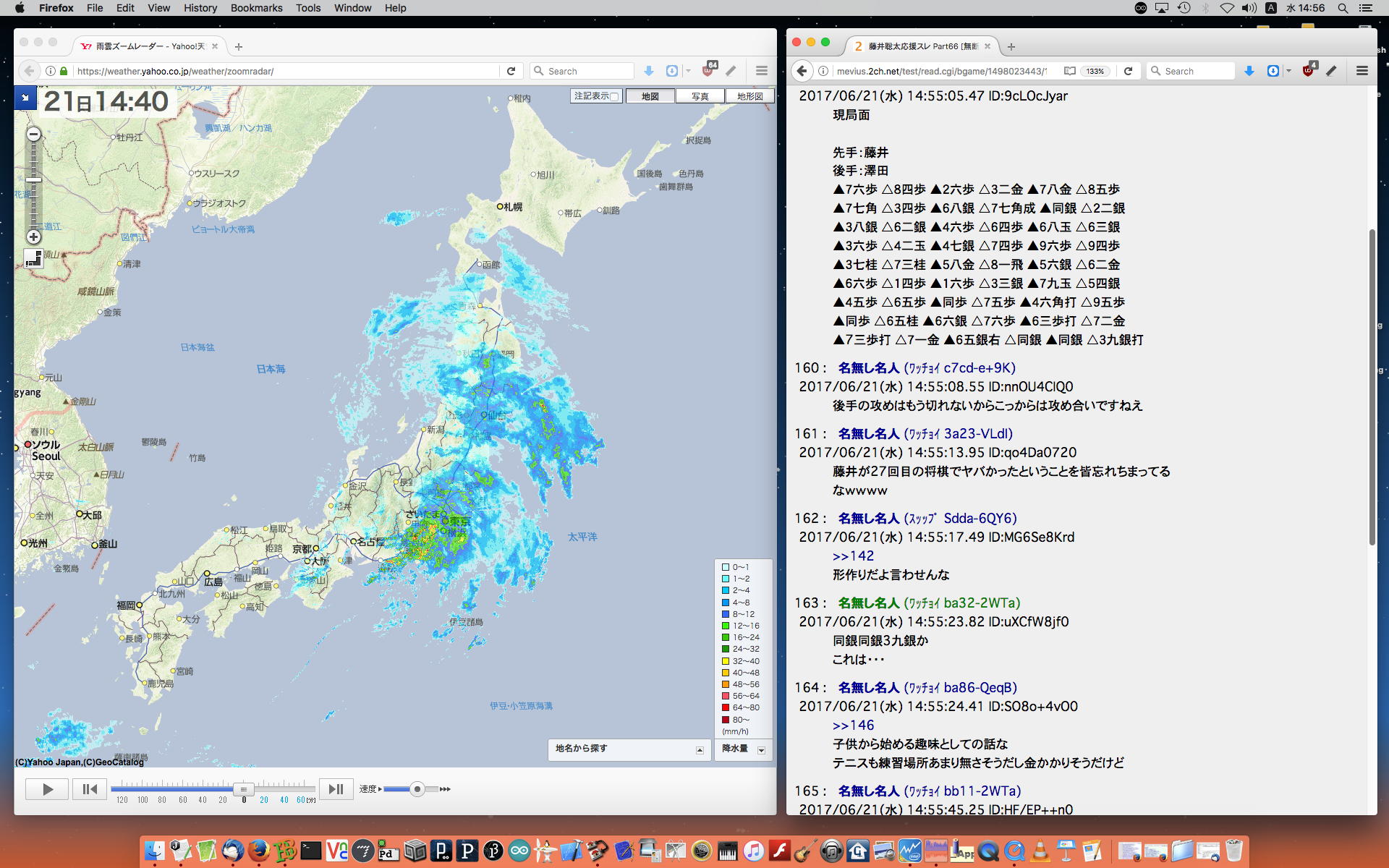Enable the 注記表示 checkbox

point(614,96)
